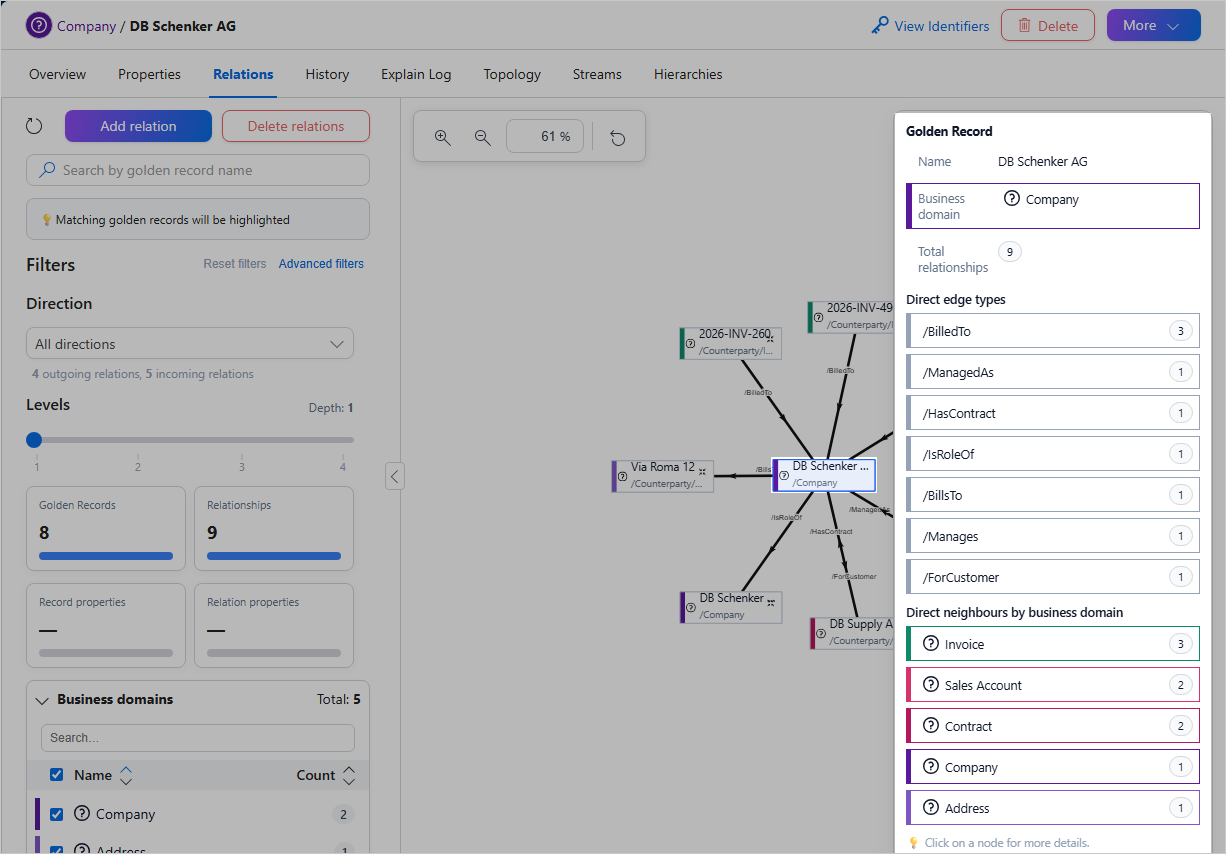Click the Golden Records count bar
Screen dimensions: 1226x854
pyautogui.click(x=106, y=556)
